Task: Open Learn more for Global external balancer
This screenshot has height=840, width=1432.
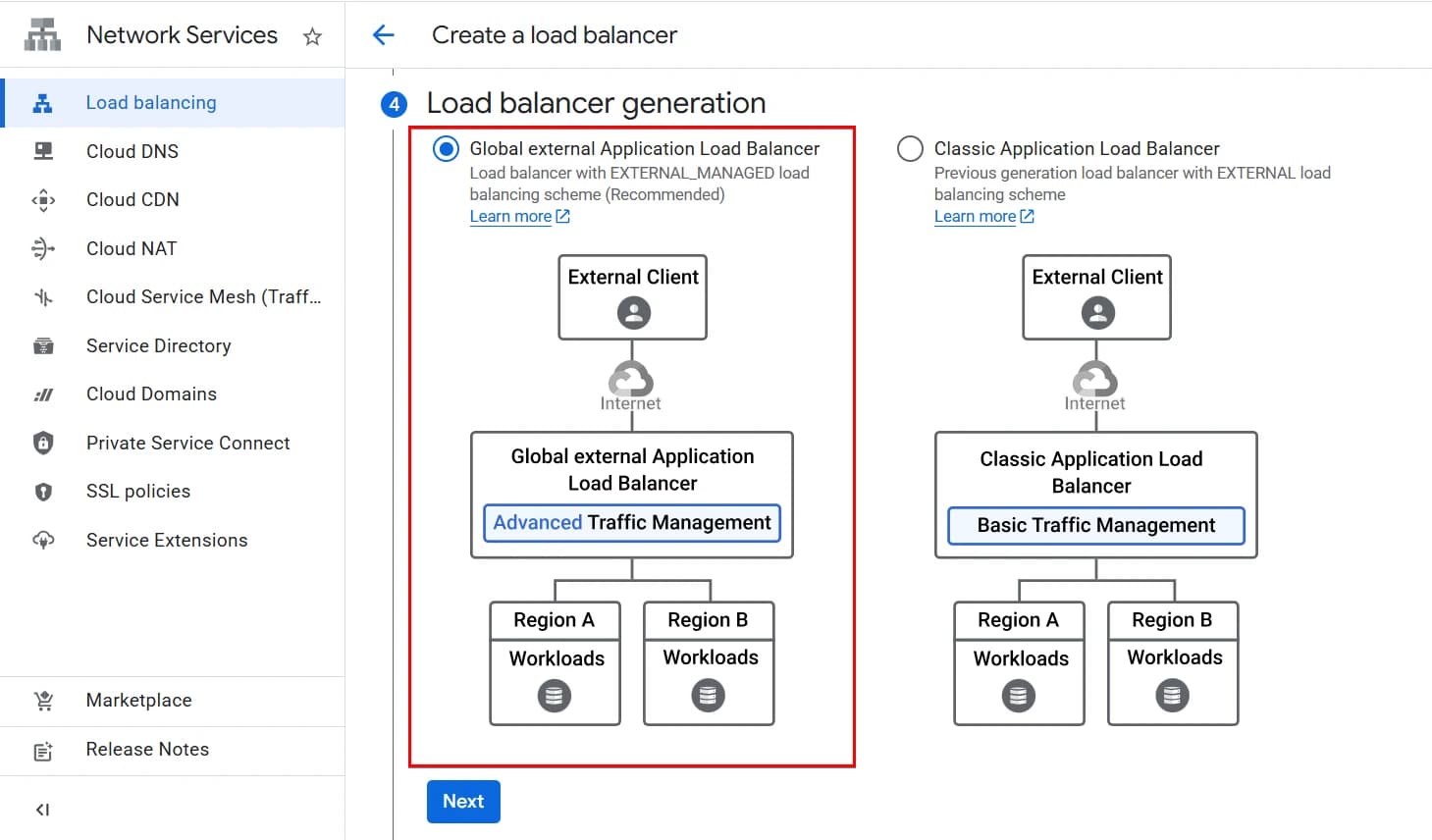Action: (x=511, y=216)
